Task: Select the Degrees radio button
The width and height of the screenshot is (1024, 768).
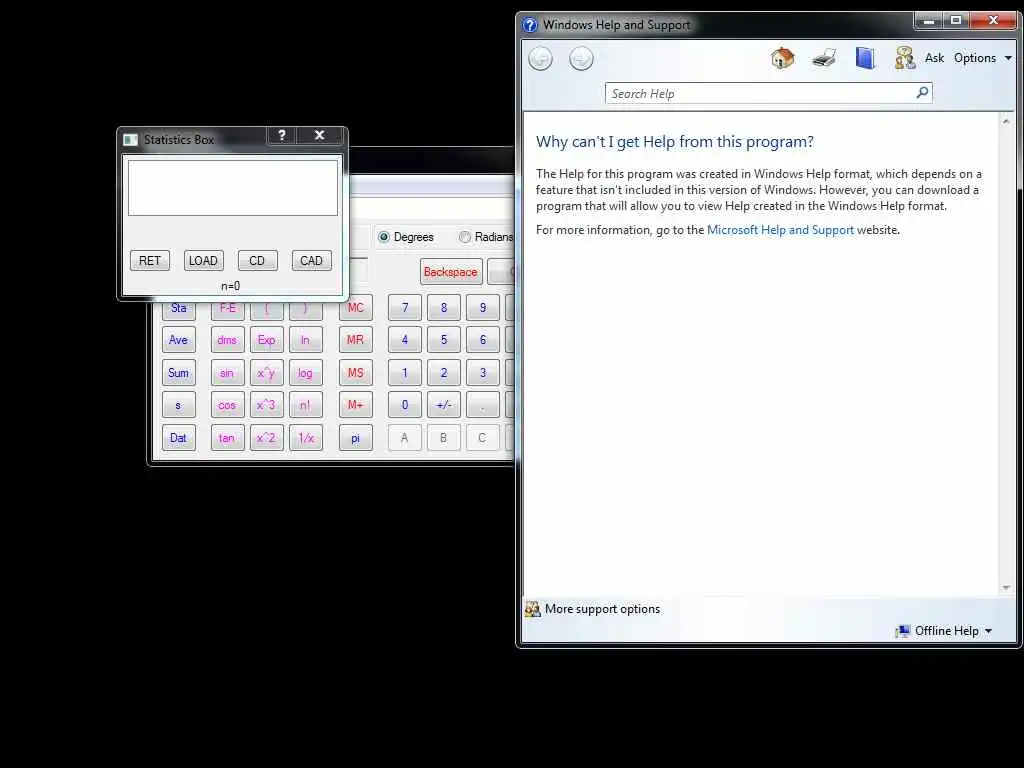Action: click(384, 237)
